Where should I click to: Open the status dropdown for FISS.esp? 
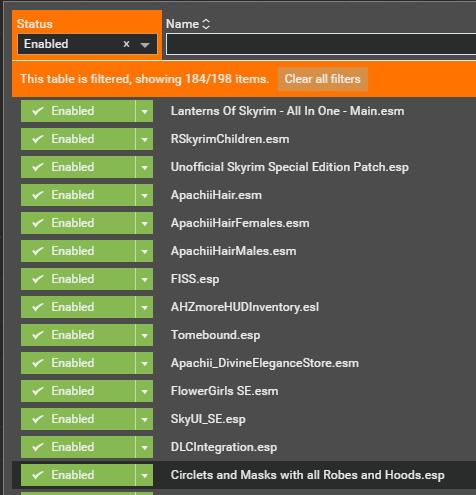pos(144,279)
